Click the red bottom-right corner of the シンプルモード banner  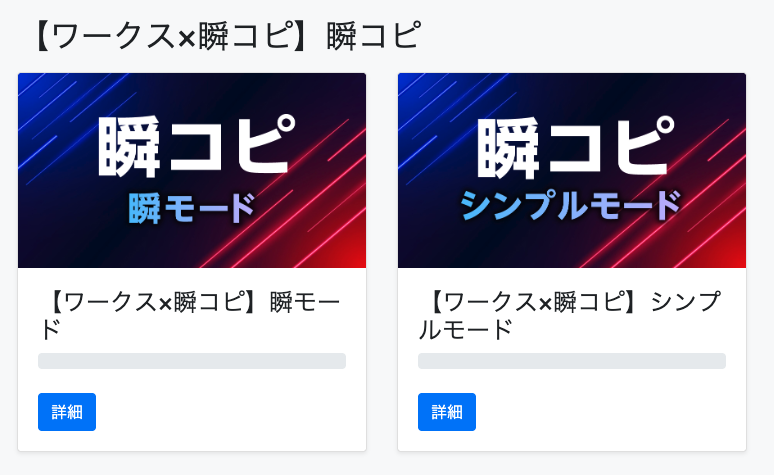pos(730,254)
